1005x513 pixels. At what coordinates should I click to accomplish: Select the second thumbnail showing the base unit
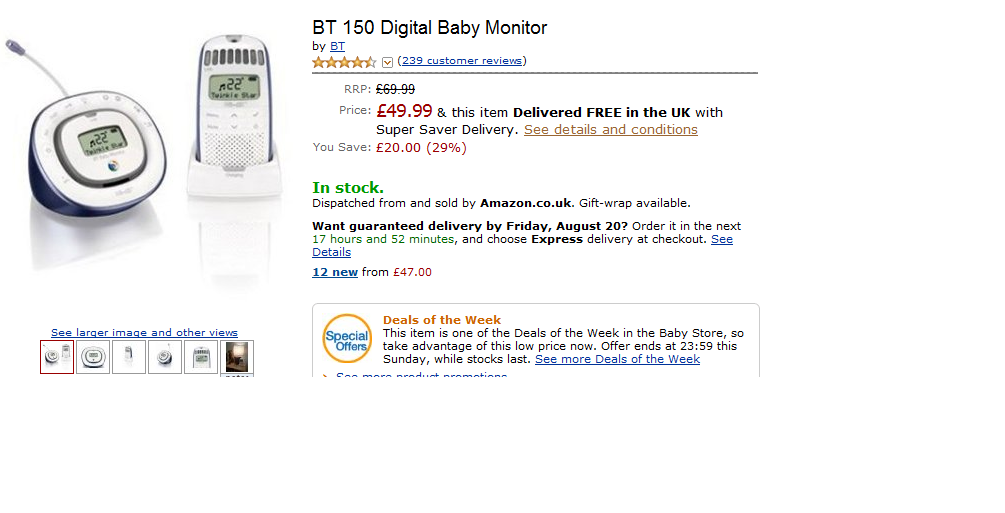(x=93, y=357)
